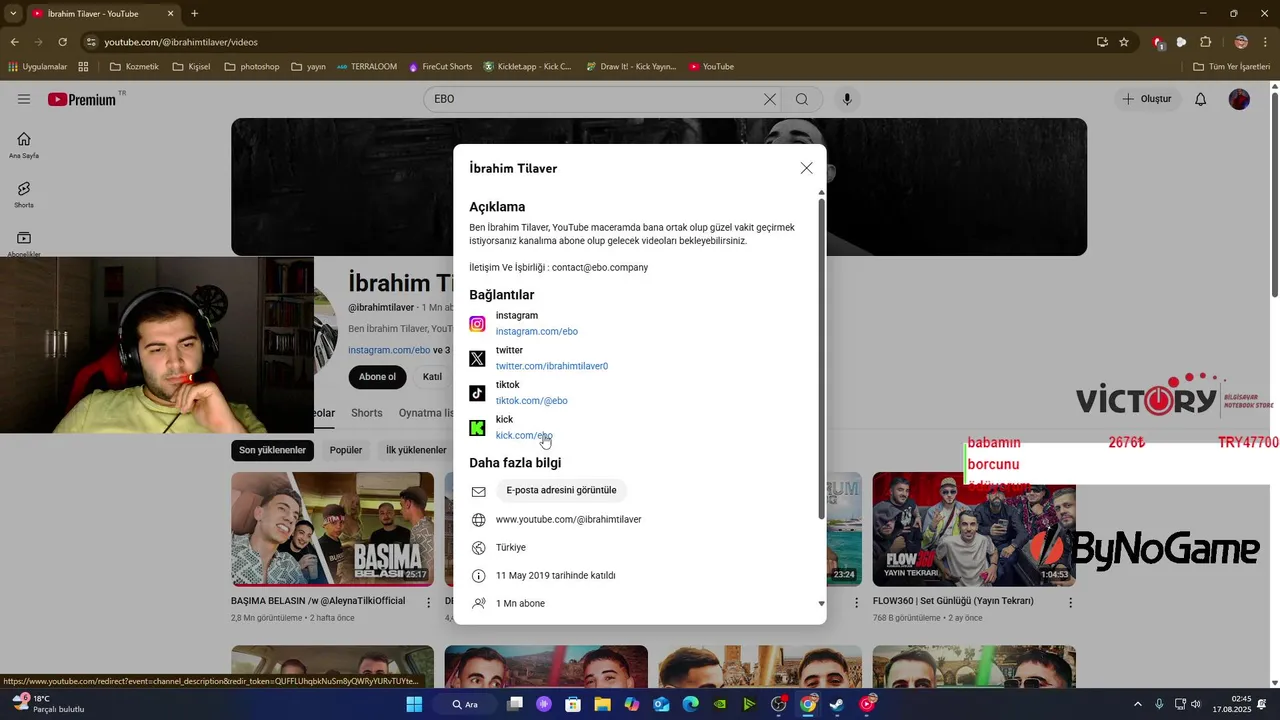Image resolution: width=1280 pixels, height=720 pixels.
Task: Open options menu for FLOW360 video
Action: (x=1070, y=603)
